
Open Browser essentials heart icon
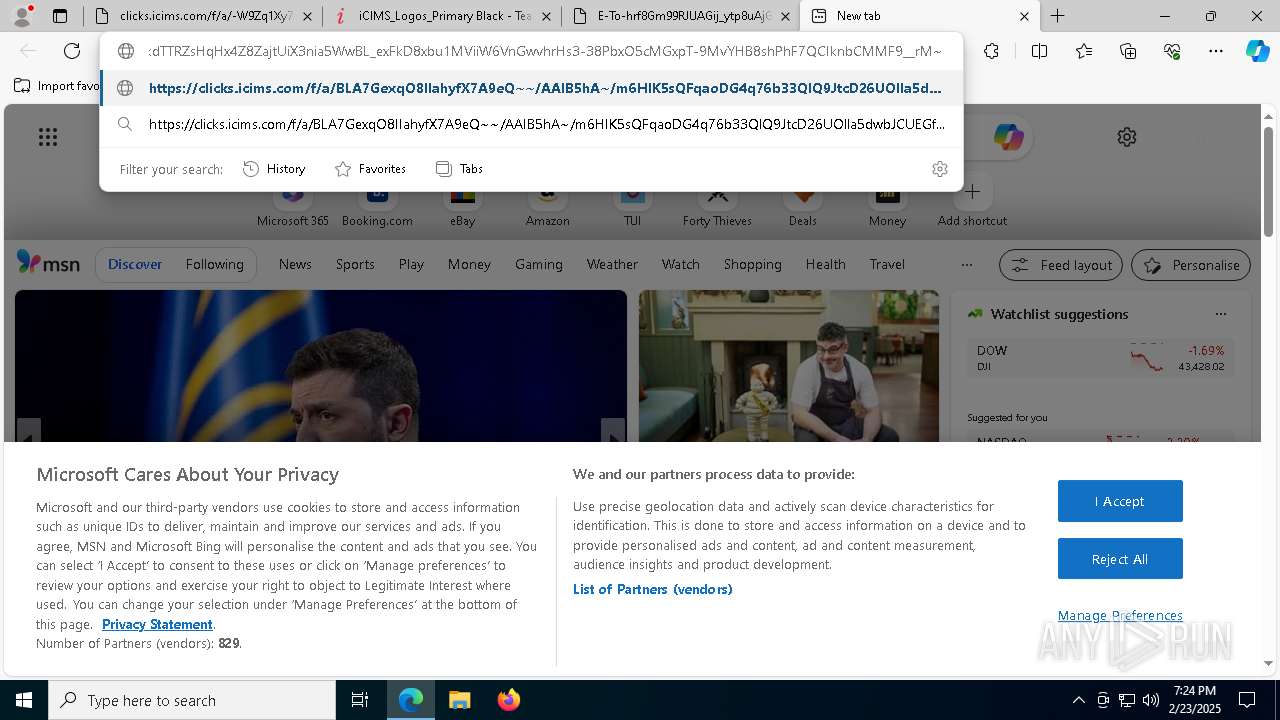[1172, 51]
